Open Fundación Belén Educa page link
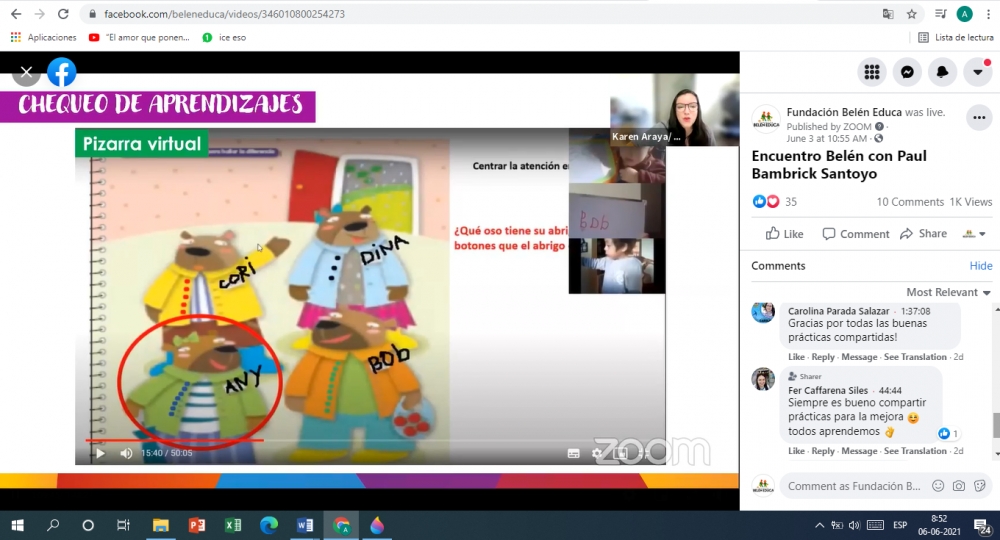Image resolution: width=1000 pixels, height=540 pixels. click(844, 112)
